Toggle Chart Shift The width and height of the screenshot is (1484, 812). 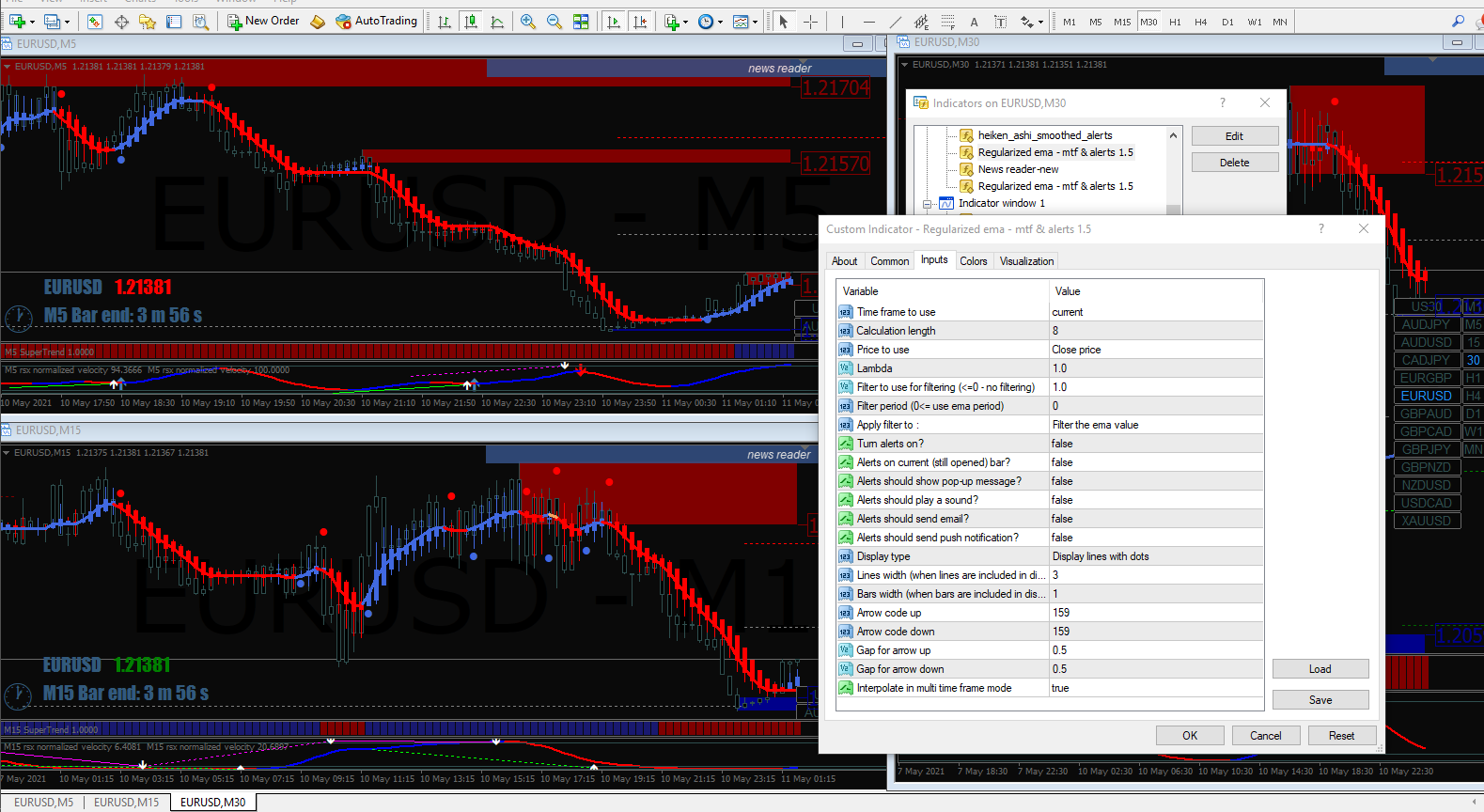(640, 22)
